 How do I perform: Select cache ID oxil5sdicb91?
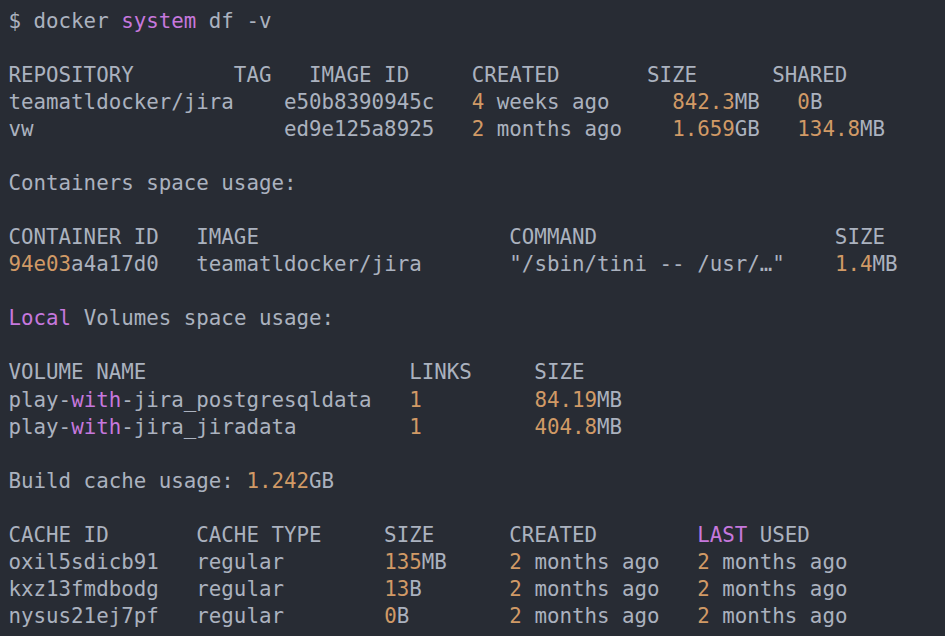tap(83, 562)
